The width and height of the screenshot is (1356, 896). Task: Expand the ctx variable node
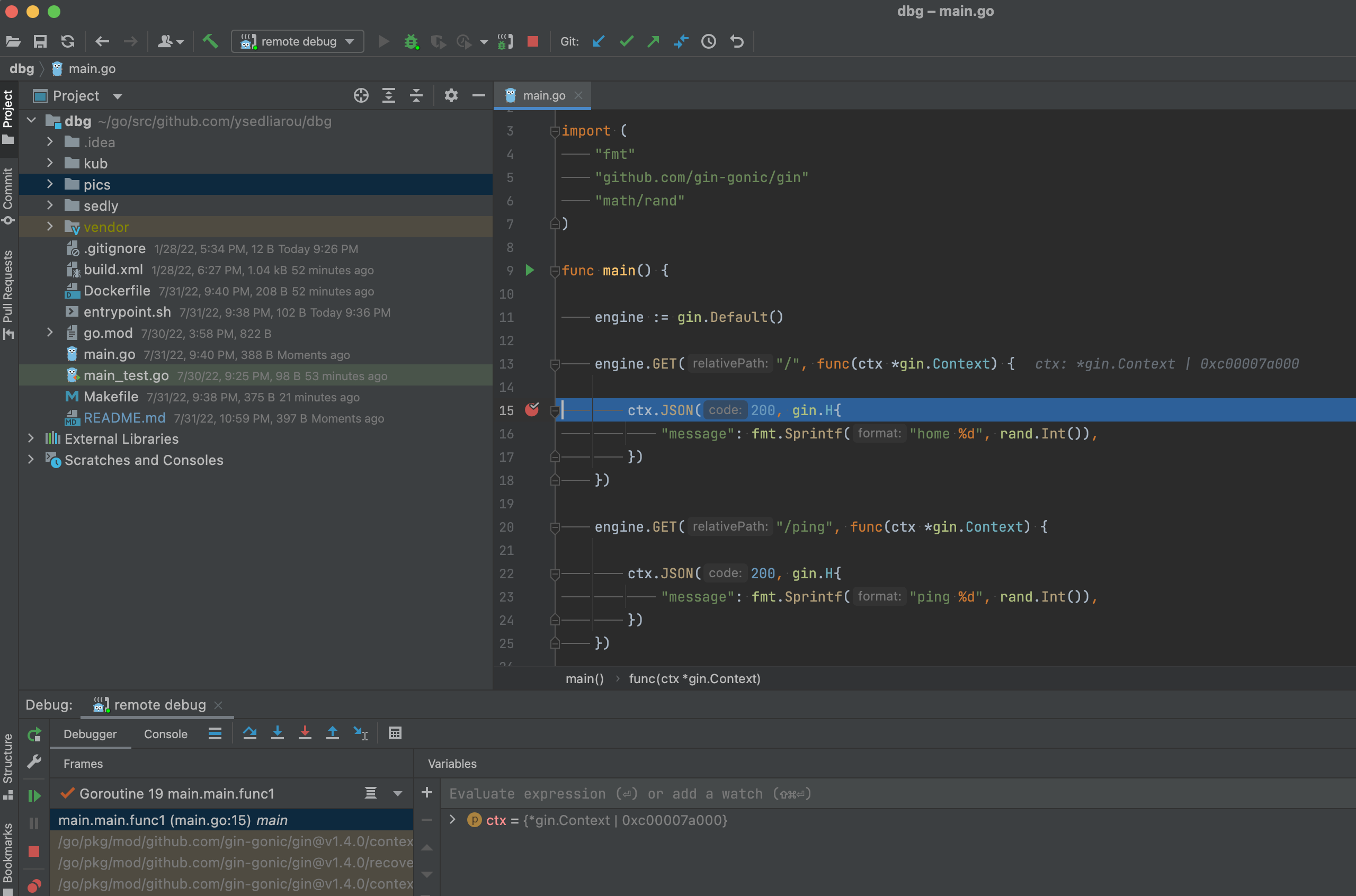(x=452, y=819)
